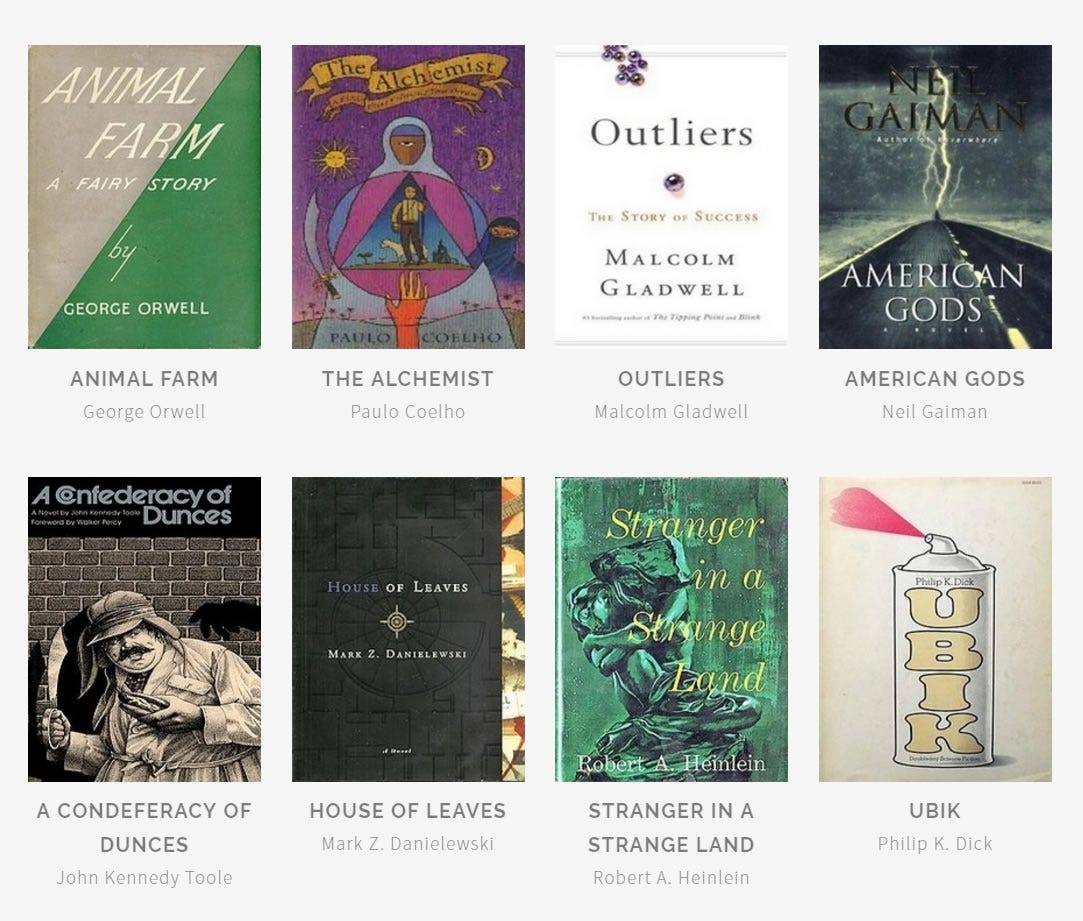Click STRANGER IN A STRANGE LAND title
The height and width of the screenshot is (921, 1083).
pyautogui.click(x=671, y=827)
